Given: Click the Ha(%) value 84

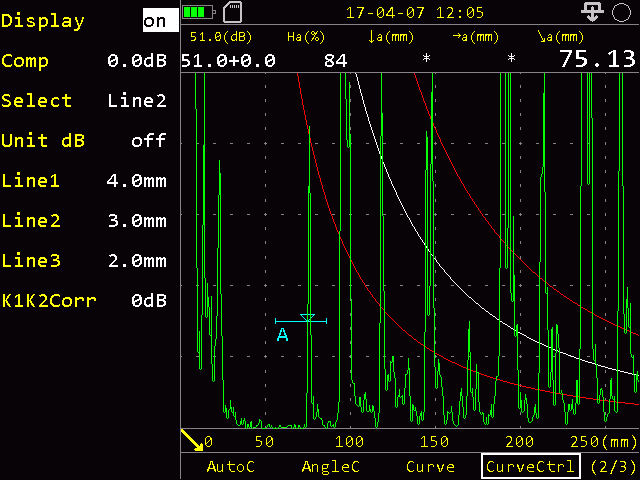Looking at the screenshot, I should click(x=336, y=61).
